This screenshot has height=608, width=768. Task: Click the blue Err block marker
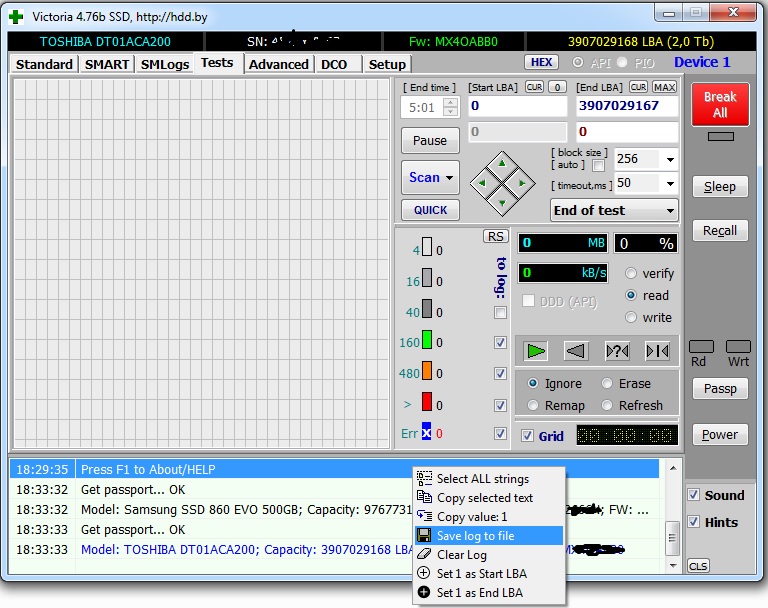[427, 431]
